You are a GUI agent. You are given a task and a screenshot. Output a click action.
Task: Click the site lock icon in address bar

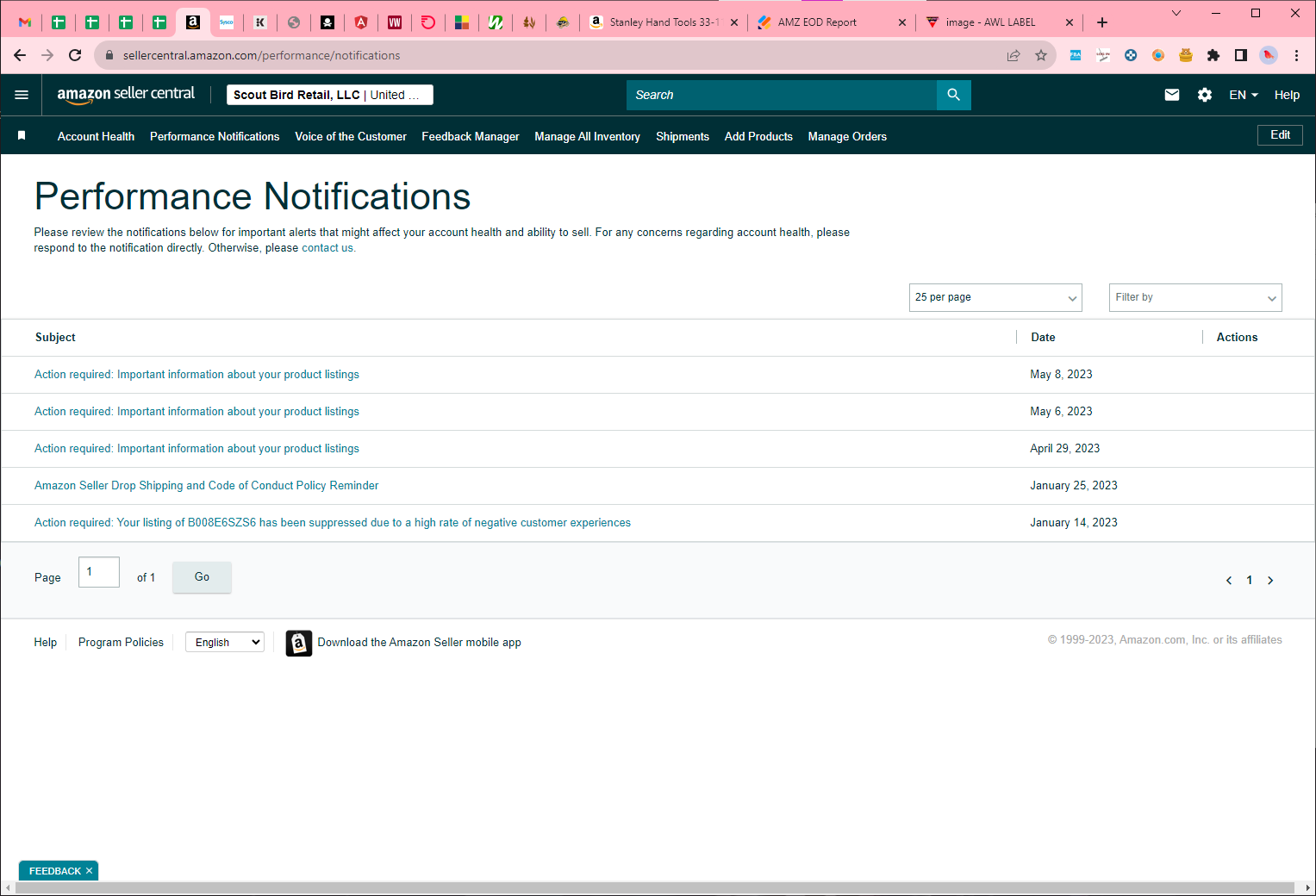pos(109,55)
